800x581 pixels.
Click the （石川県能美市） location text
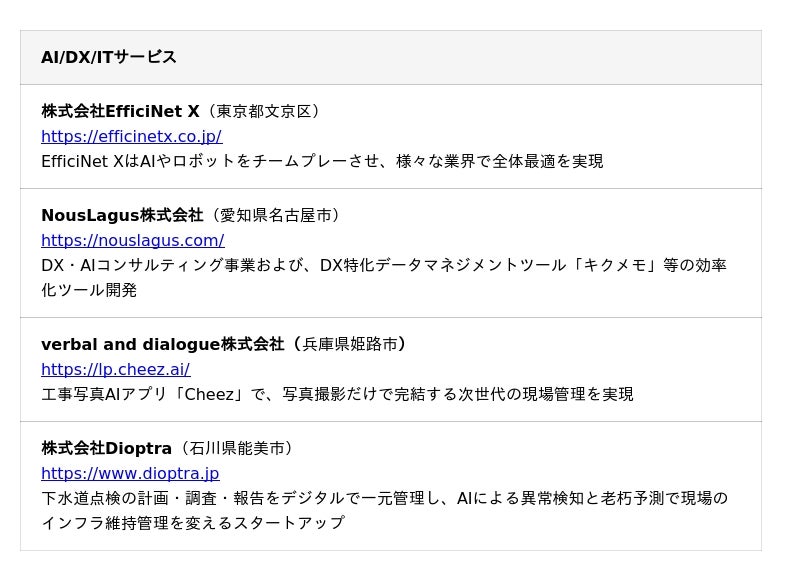pos(237,448)
